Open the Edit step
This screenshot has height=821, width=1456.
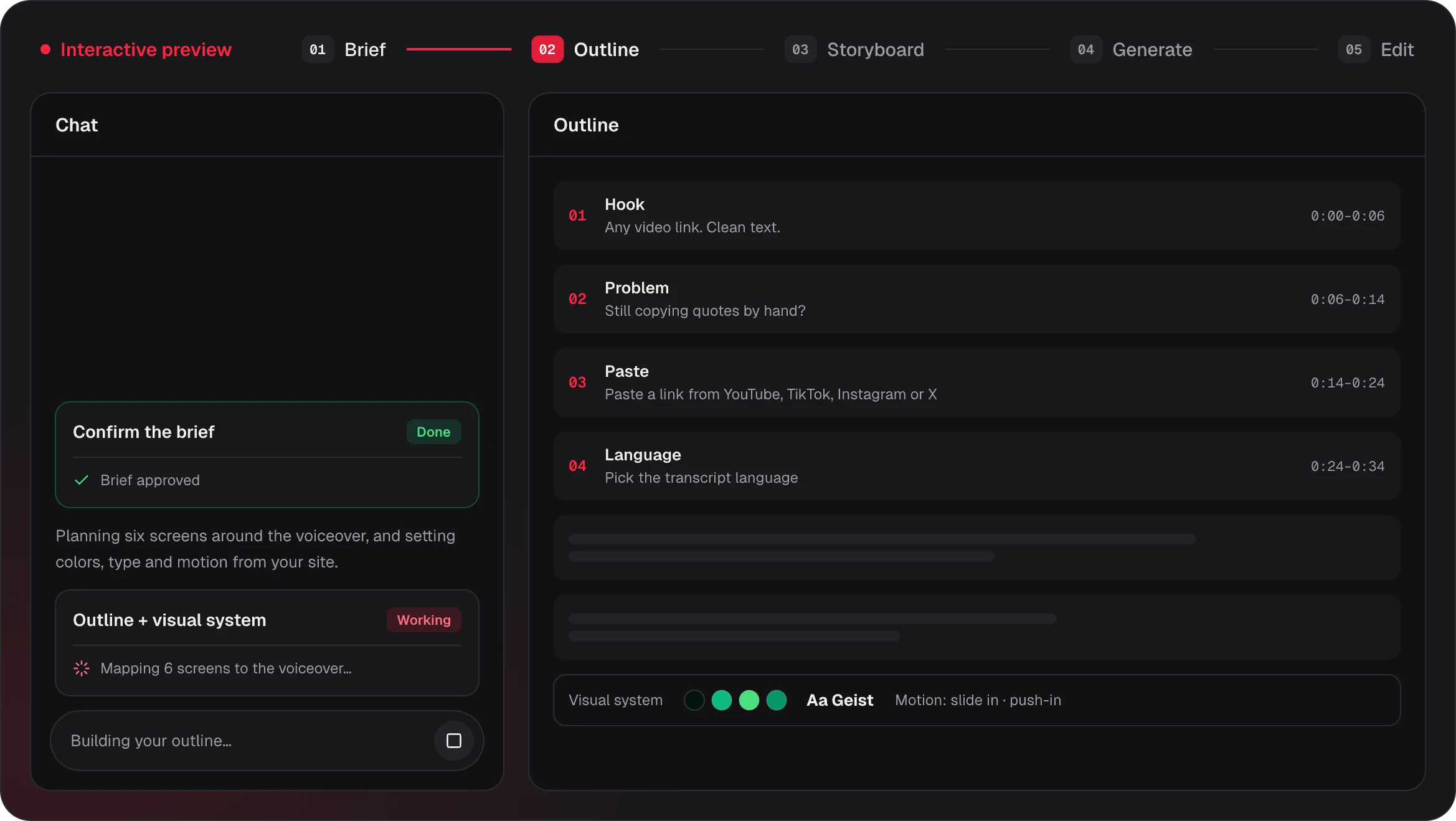pyautogui.click(x=1376, y=49)
